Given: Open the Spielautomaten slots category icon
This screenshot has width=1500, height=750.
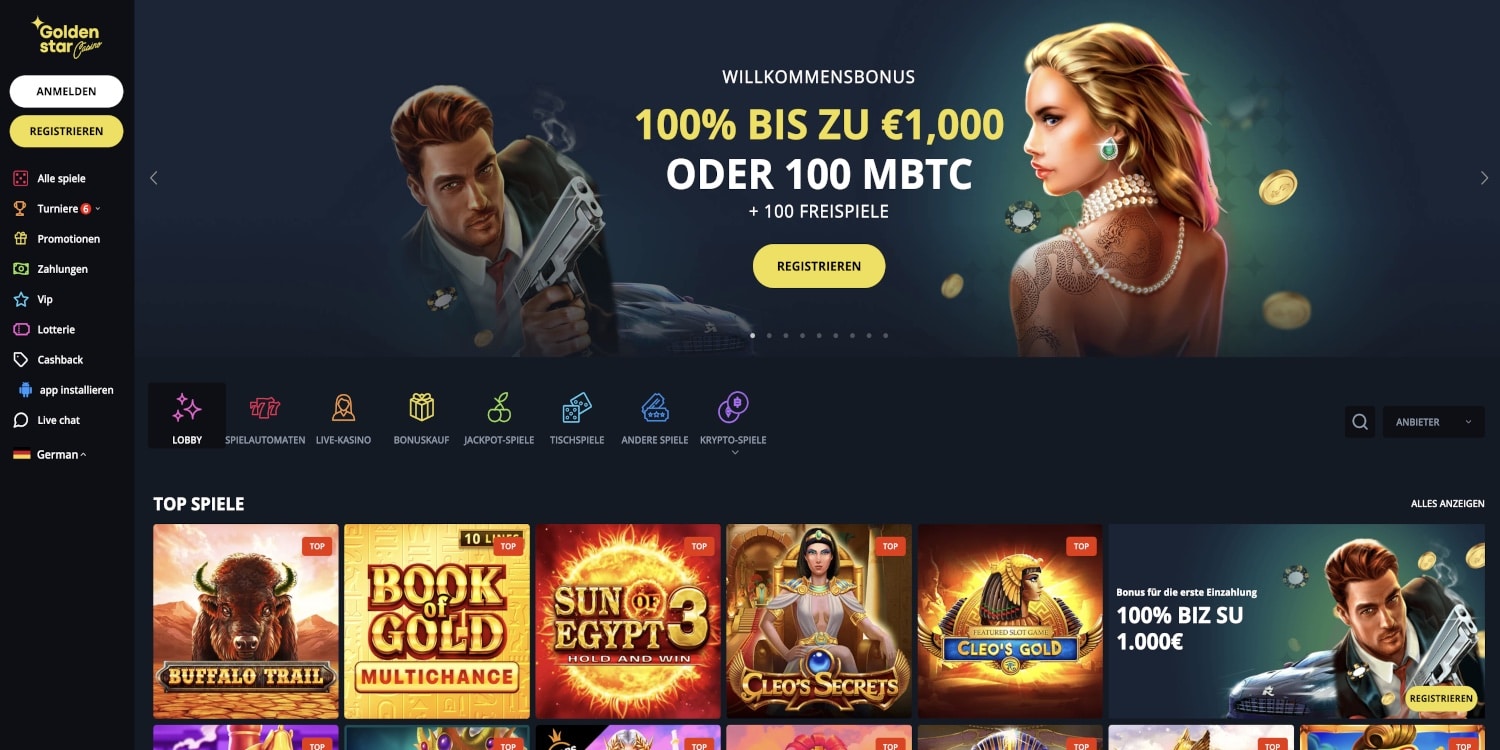Looking at the screenshot, I should tap(265, 407).
